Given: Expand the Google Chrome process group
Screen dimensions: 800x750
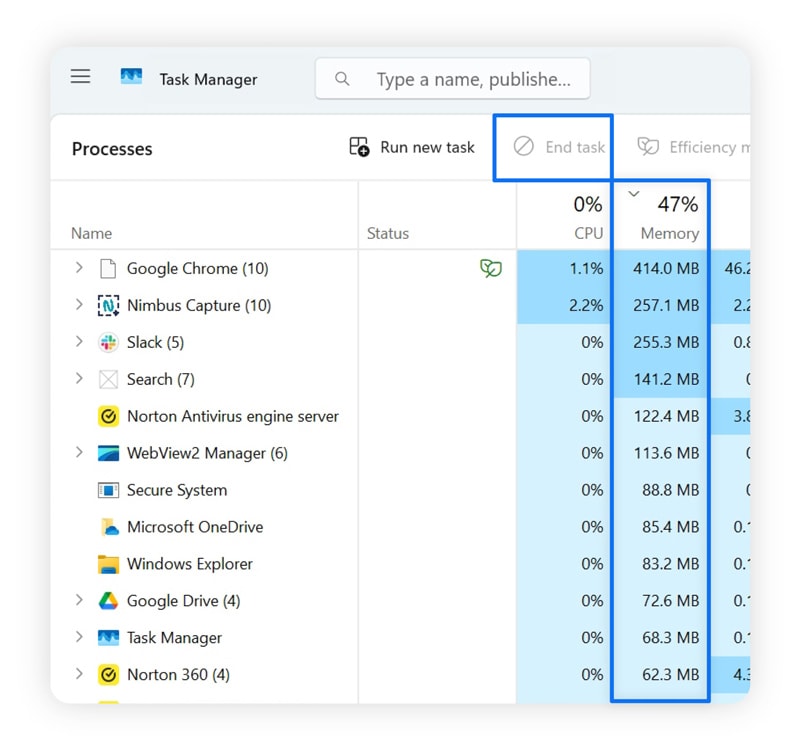Looking at the screenshot, I should click(x=80, y=268).
